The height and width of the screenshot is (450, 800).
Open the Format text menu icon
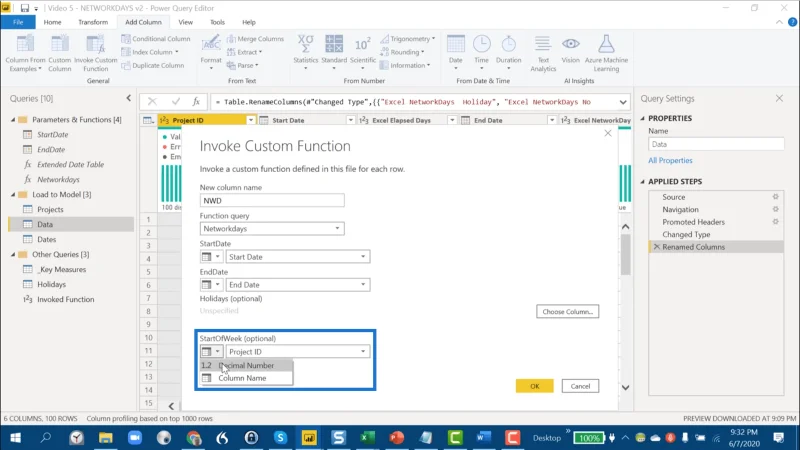coord(211,53)
